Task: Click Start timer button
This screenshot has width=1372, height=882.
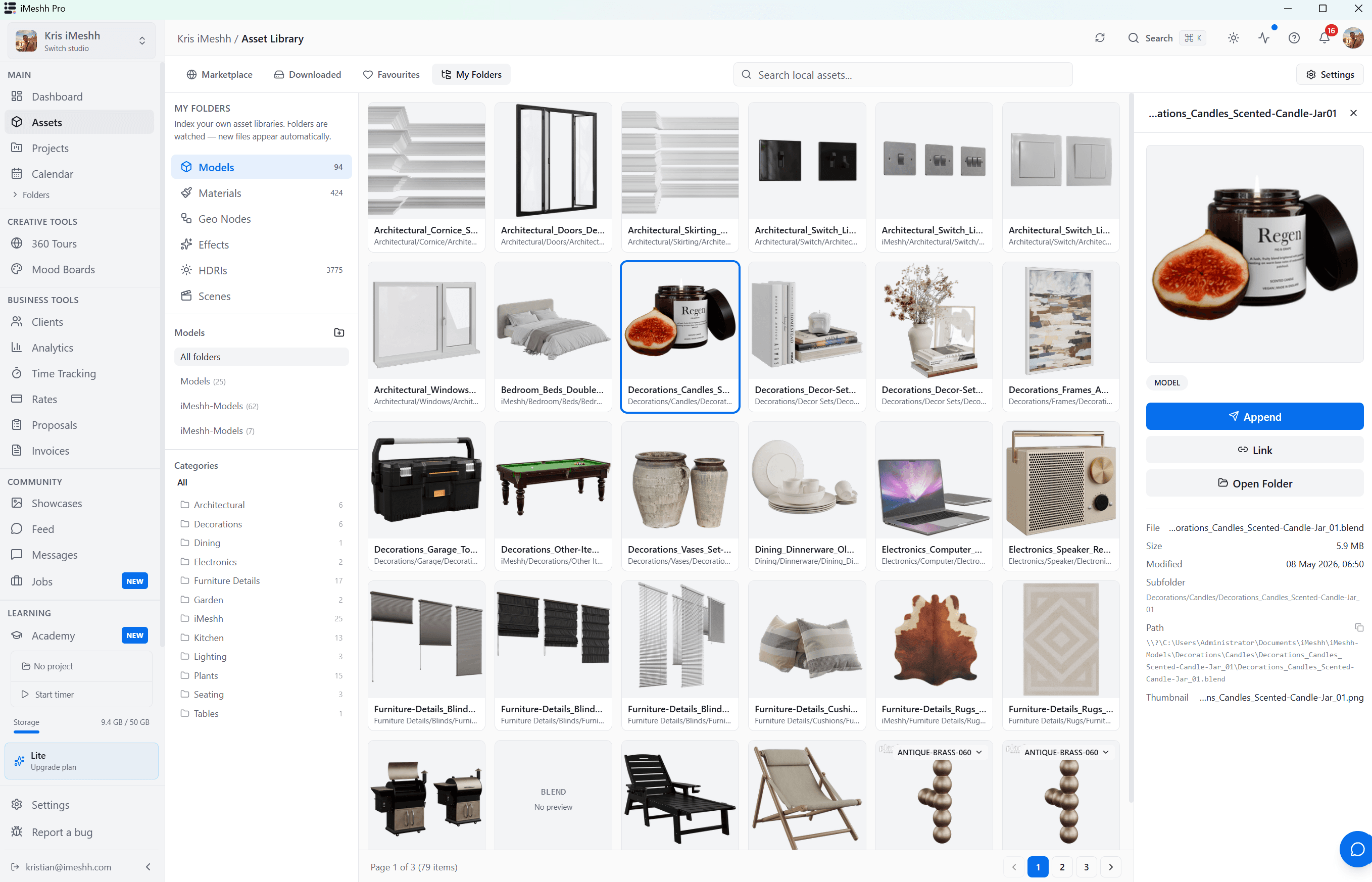Action: click(x=82, y=694)
